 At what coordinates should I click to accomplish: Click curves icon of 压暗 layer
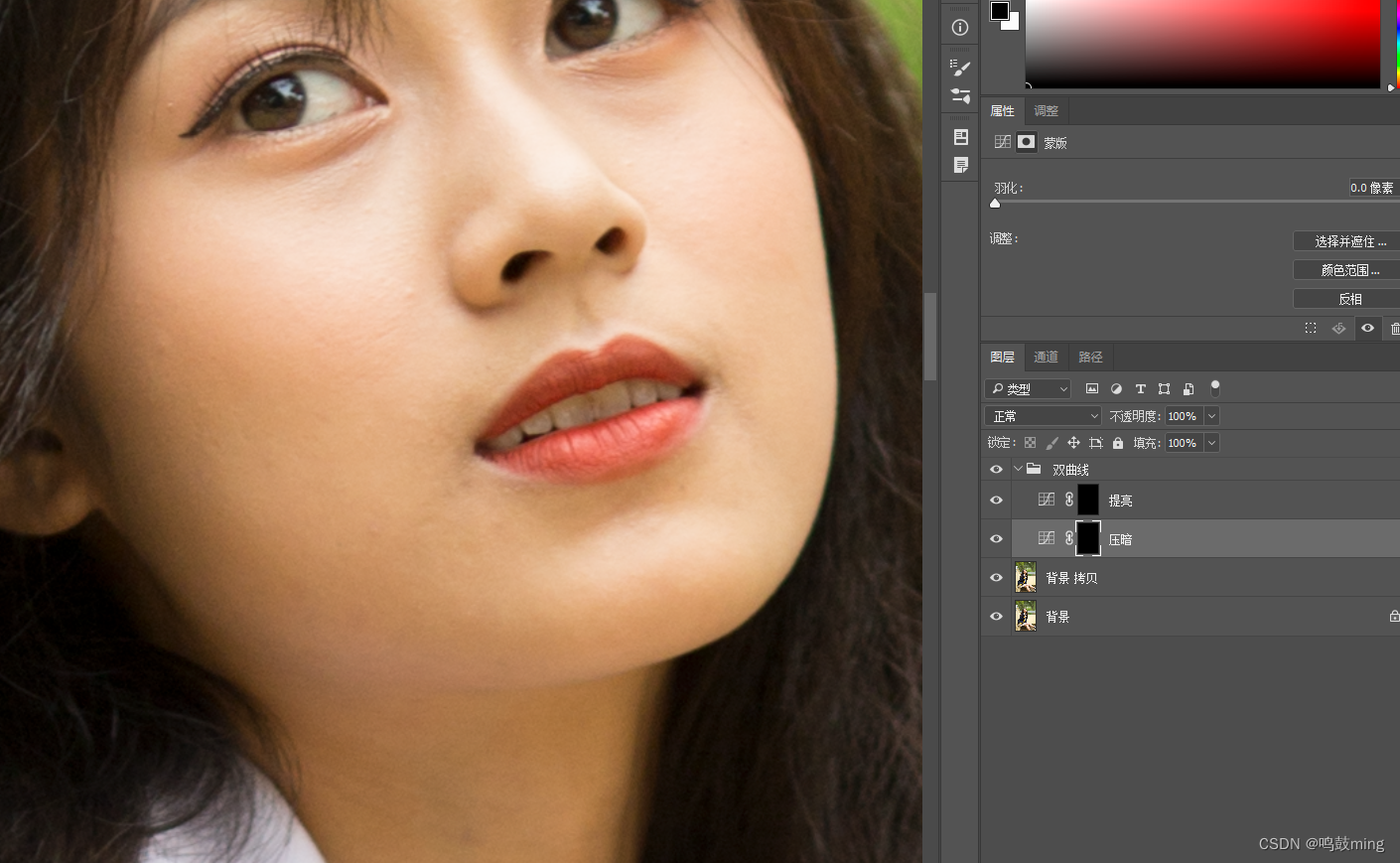(x=1047, y=538)
